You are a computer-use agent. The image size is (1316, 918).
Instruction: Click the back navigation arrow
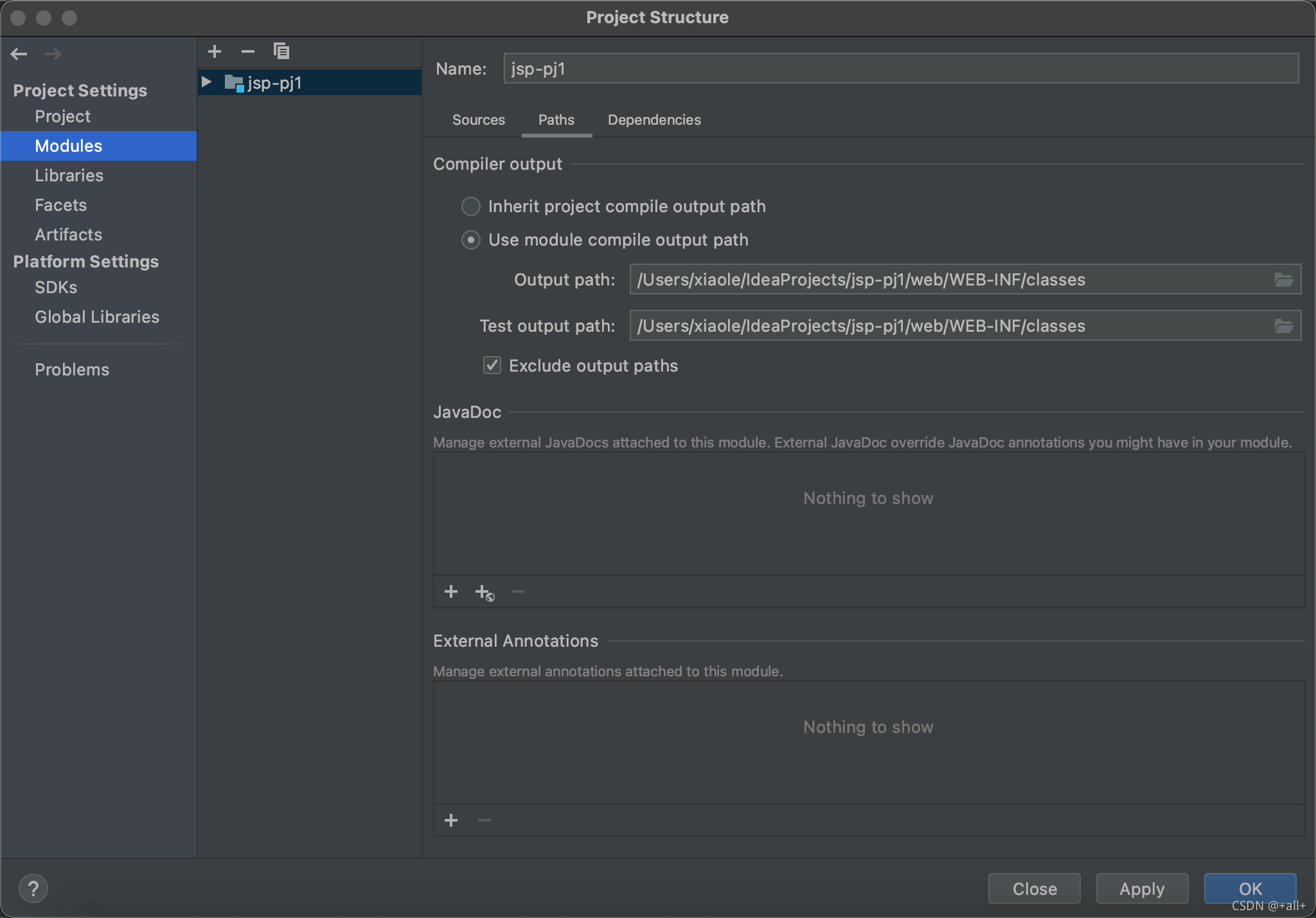(19, 54)
